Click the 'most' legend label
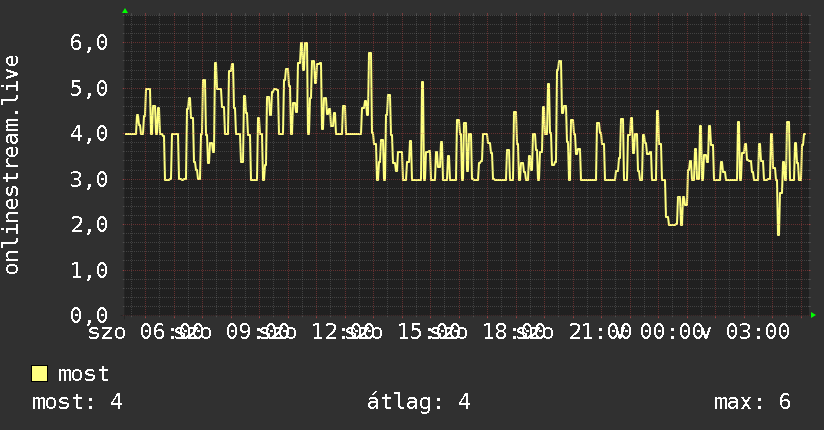The height and width of the screenshot is (430, 824). tap(83, 374)
